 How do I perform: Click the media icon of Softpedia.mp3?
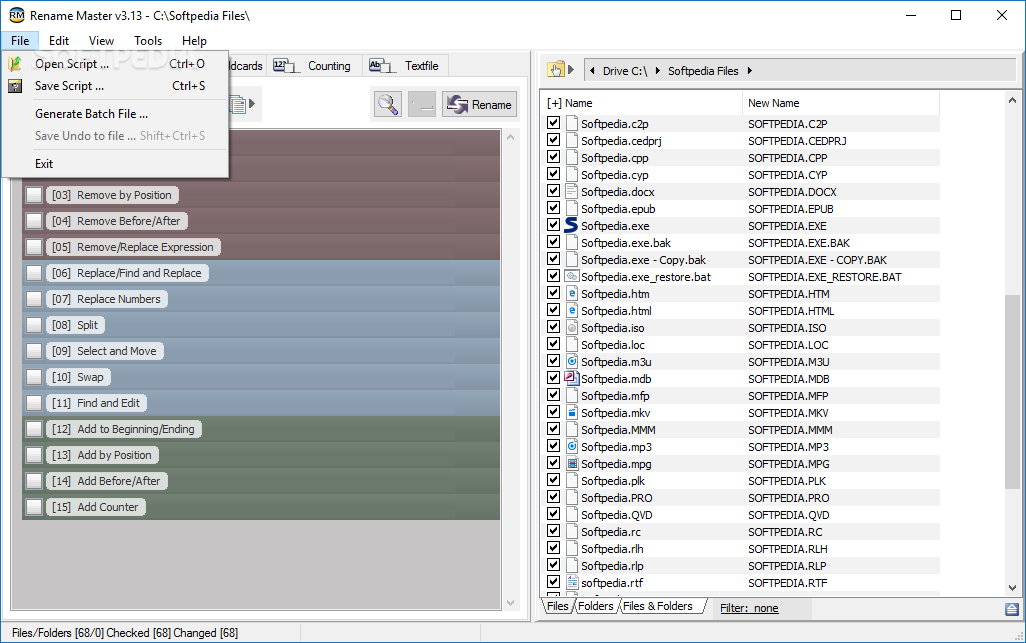[x=571, y=447]
